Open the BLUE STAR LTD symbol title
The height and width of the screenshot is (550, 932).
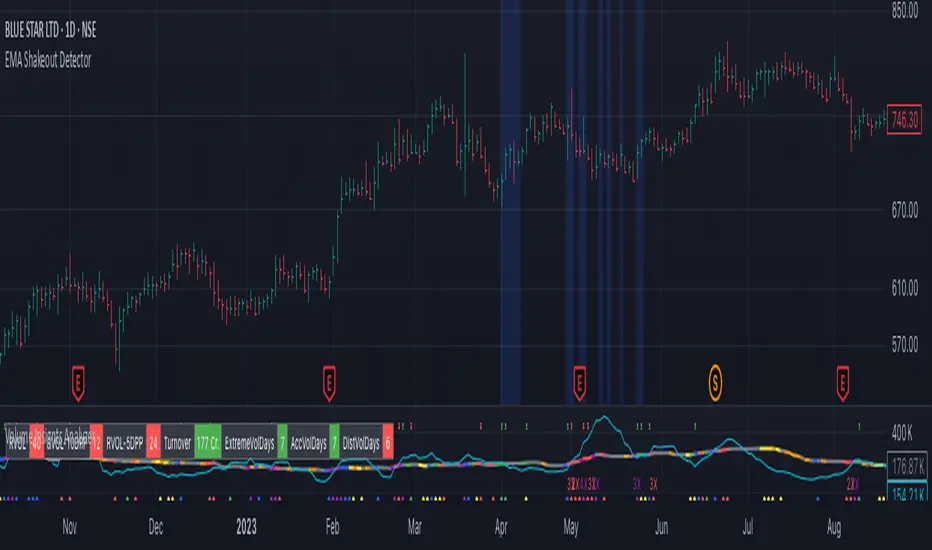click(51, 30)
